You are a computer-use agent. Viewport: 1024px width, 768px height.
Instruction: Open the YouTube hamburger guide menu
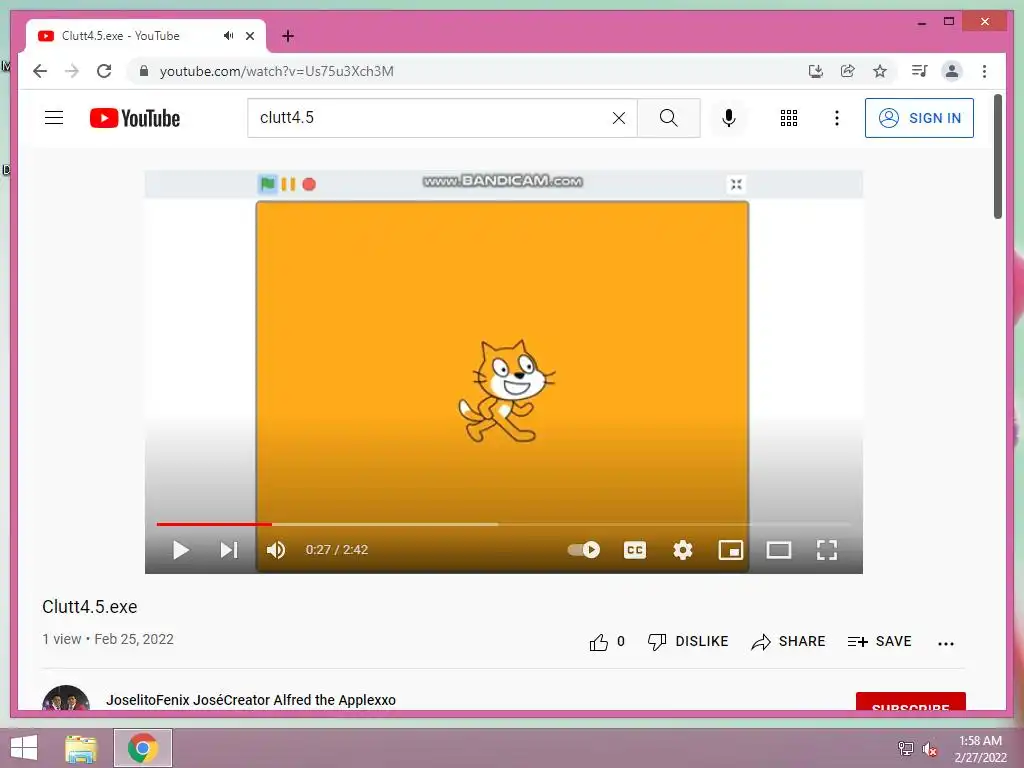click(x=54, y=118)
